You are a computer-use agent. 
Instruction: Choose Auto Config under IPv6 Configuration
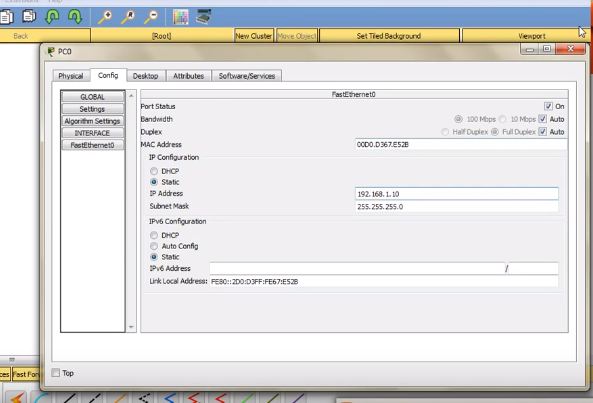(154, 246)
